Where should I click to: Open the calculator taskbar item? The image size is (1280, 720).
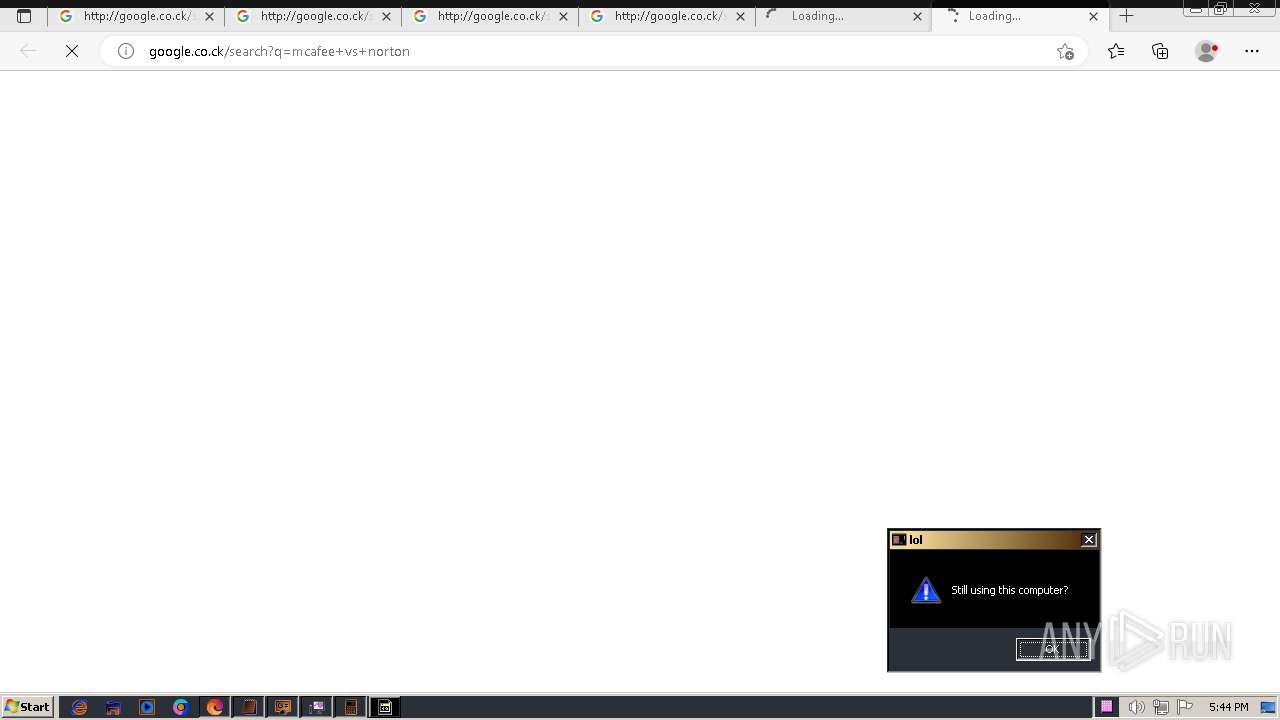pos(351,707)
